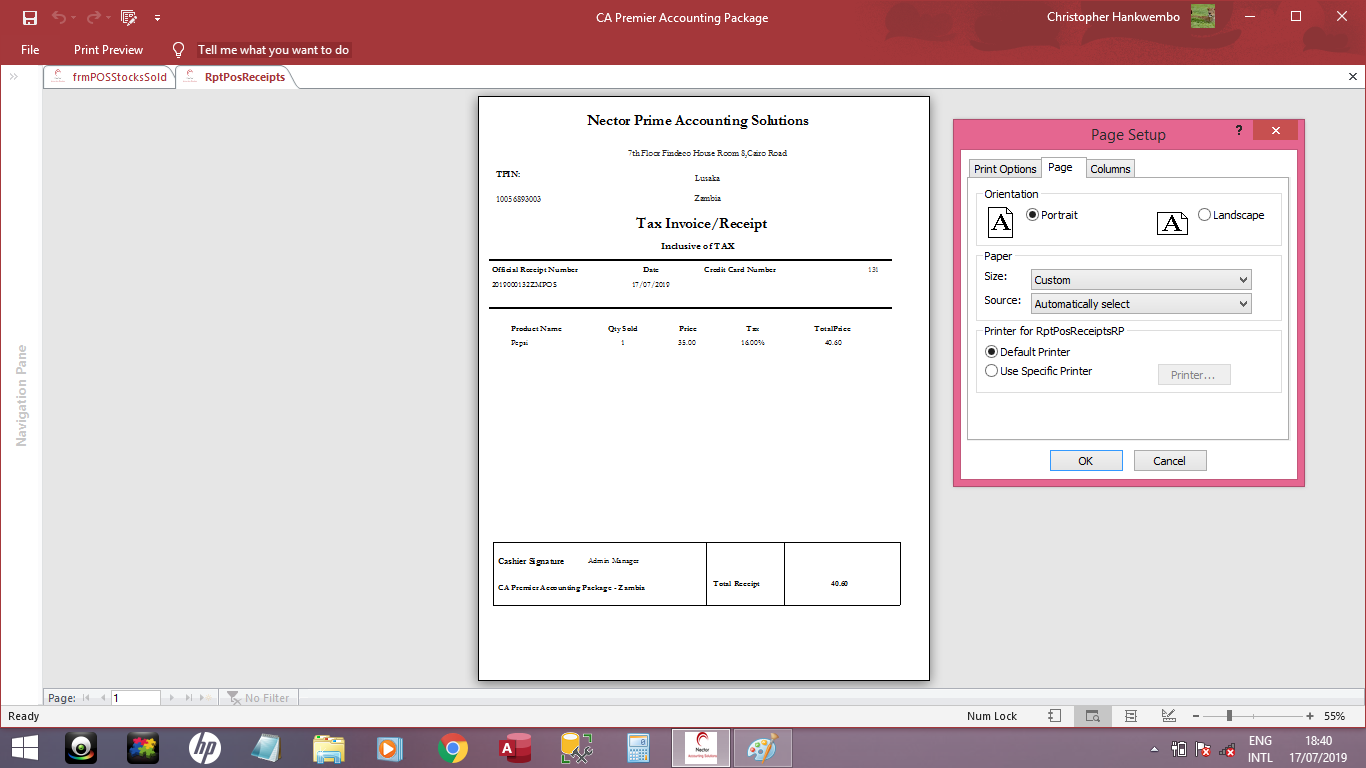Open the paper Size dropdown
Image resolution: width=1366 pixels, height=768 pixels.
pos(1142,280)
